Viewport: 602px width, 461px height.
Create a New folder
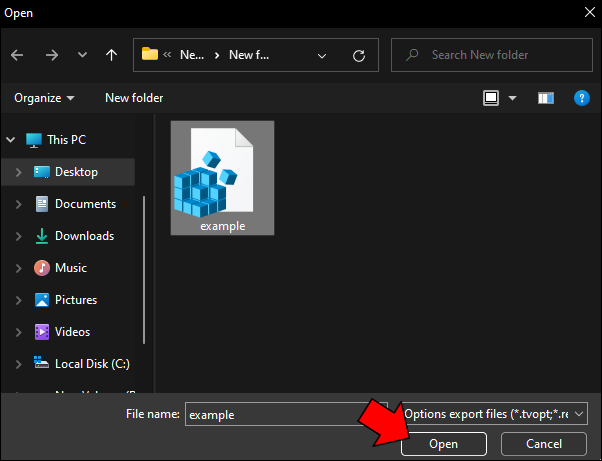click(x=134, y=98)
